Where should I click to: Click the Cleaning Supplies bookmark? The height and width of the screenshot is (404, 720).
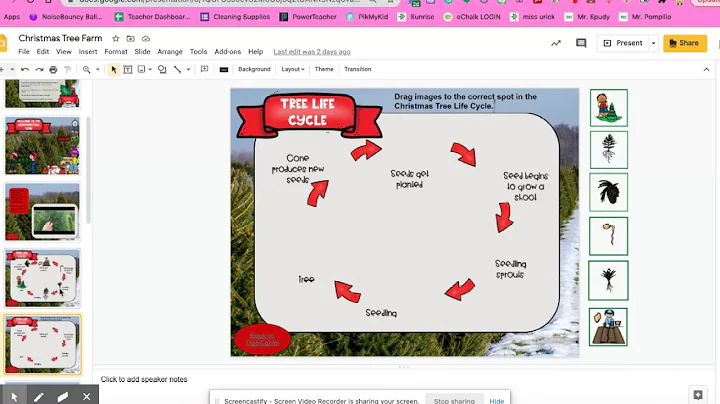pyautogui.click(x=235, y=17)
